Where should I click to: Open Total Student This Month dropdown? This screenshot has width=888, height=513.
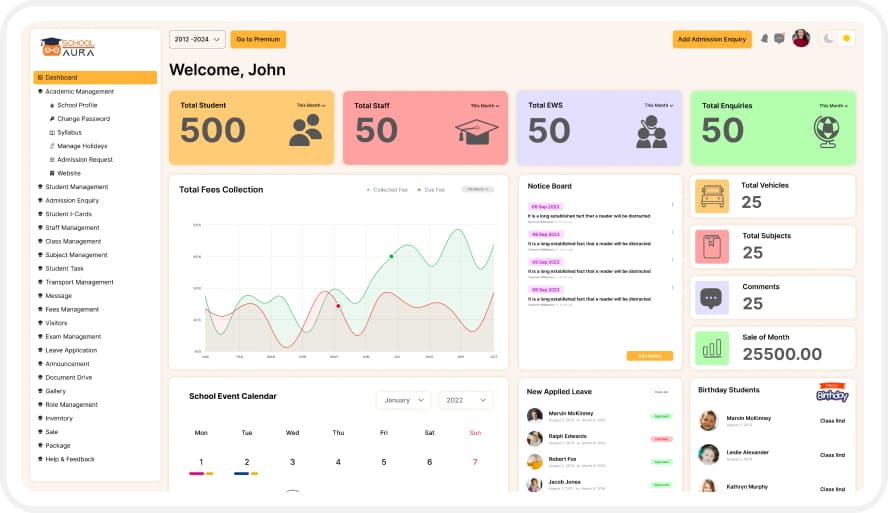point(311,105)
